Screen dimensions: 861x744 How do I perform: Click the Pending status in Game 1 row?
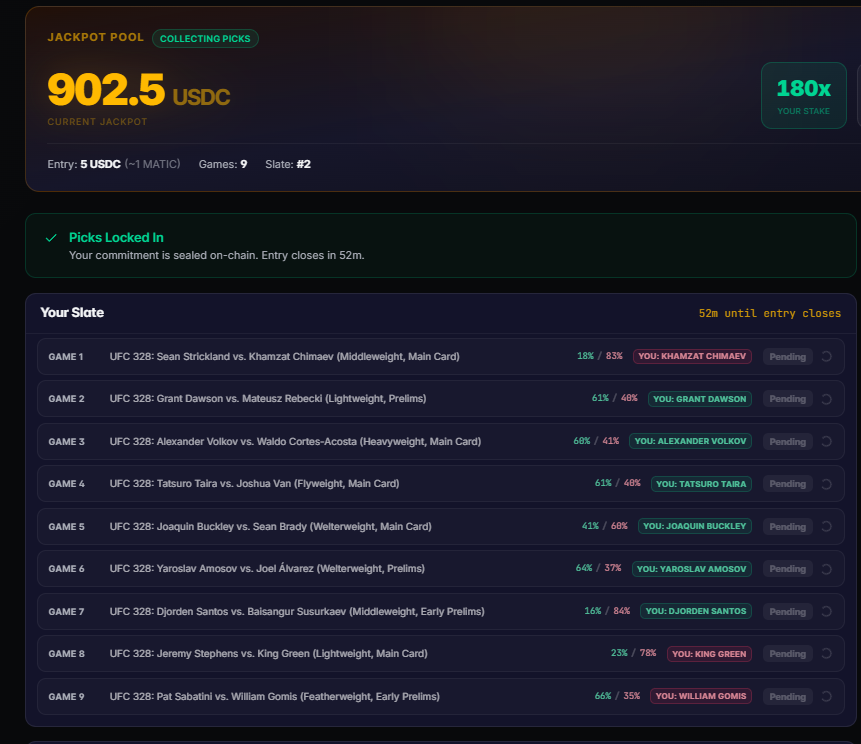coord(787,356)
